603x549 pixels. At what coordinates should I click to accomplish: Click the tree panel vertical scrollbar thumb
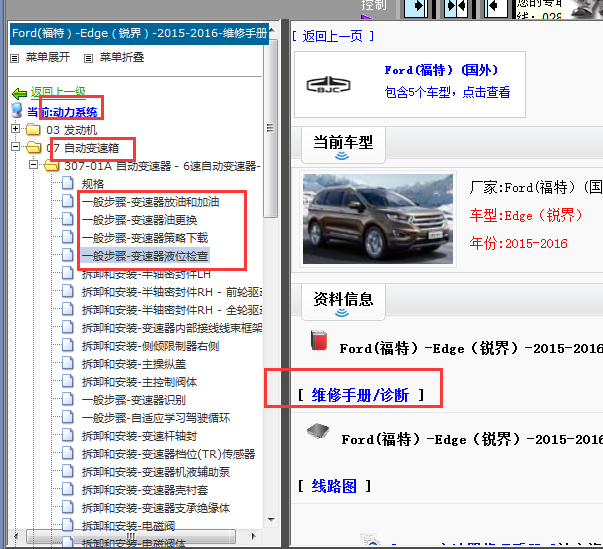click(271, 129)
